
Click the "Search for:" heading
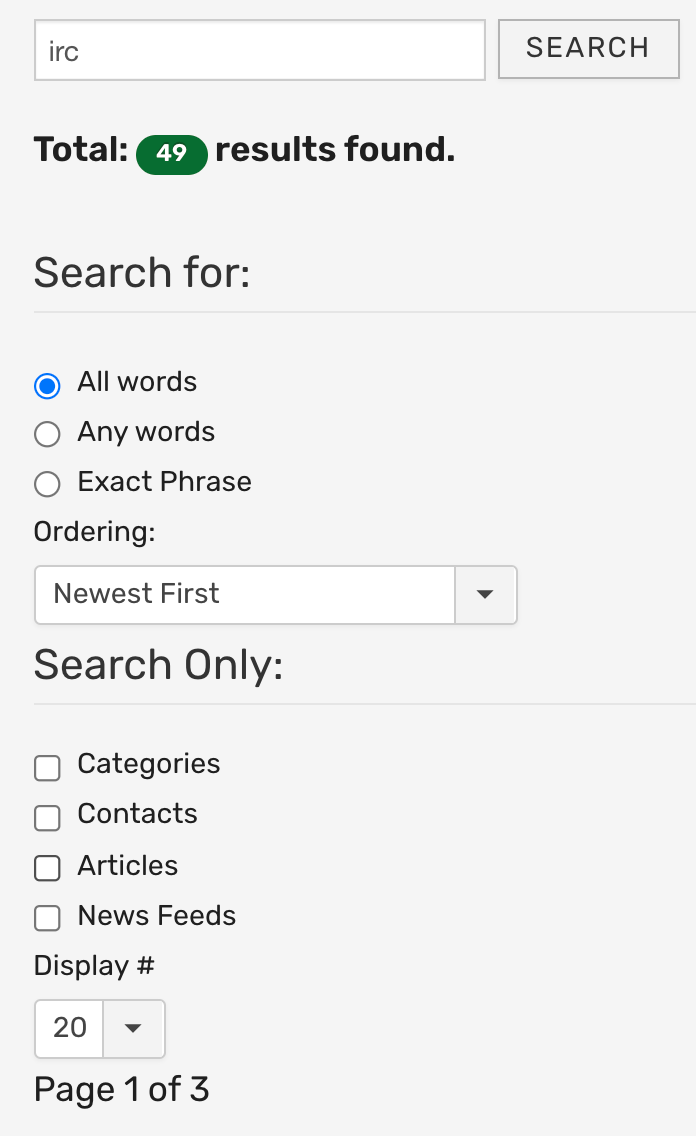(x=140, y=272)
